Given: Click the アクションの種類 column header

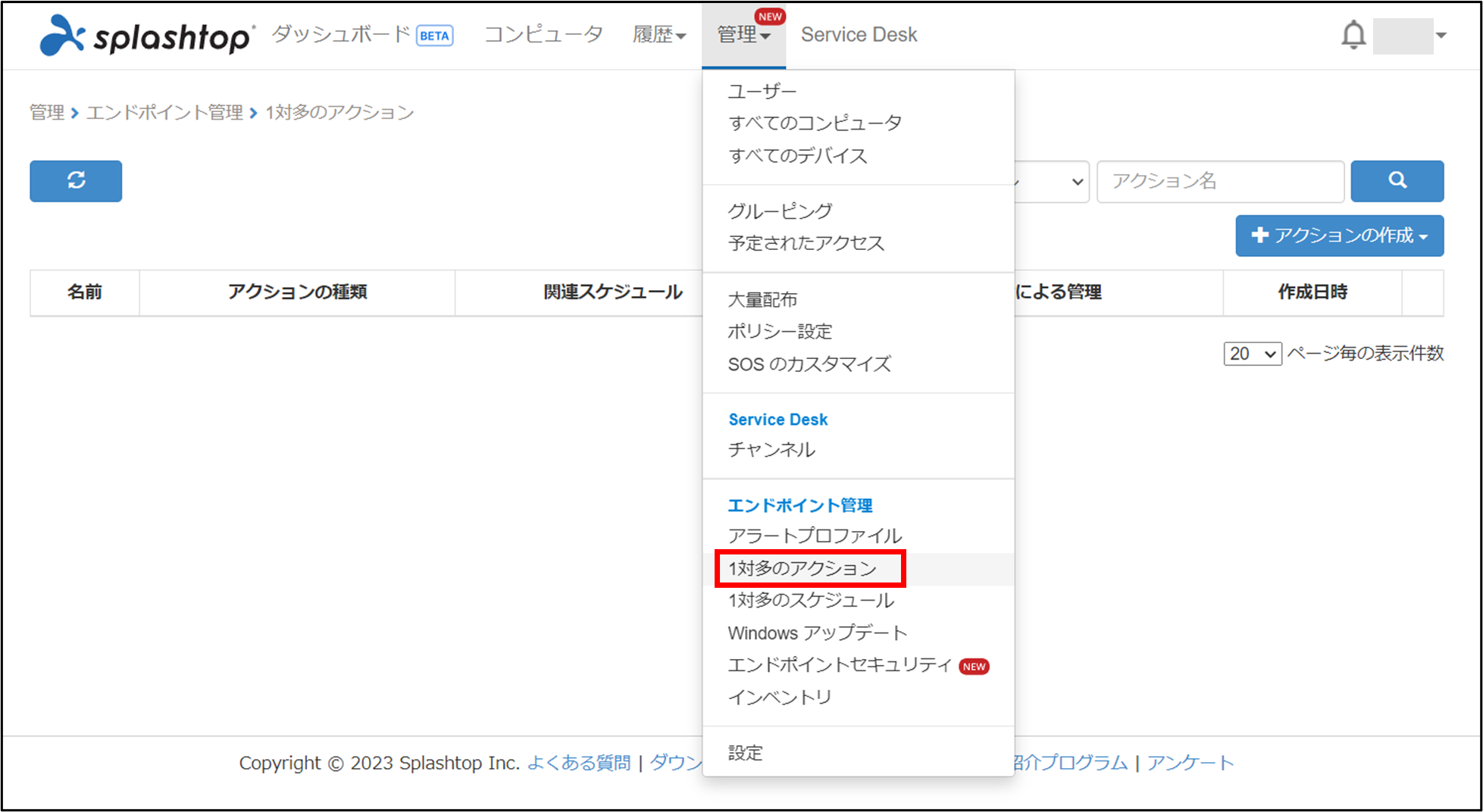Looking at the screenshot, I should tap(297, 292).
